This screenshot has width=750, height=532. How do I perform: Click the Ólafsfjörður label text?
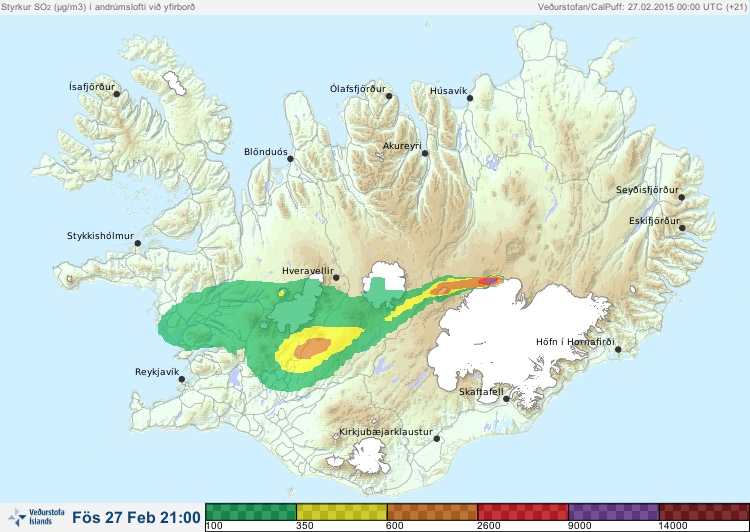(358, 89)
